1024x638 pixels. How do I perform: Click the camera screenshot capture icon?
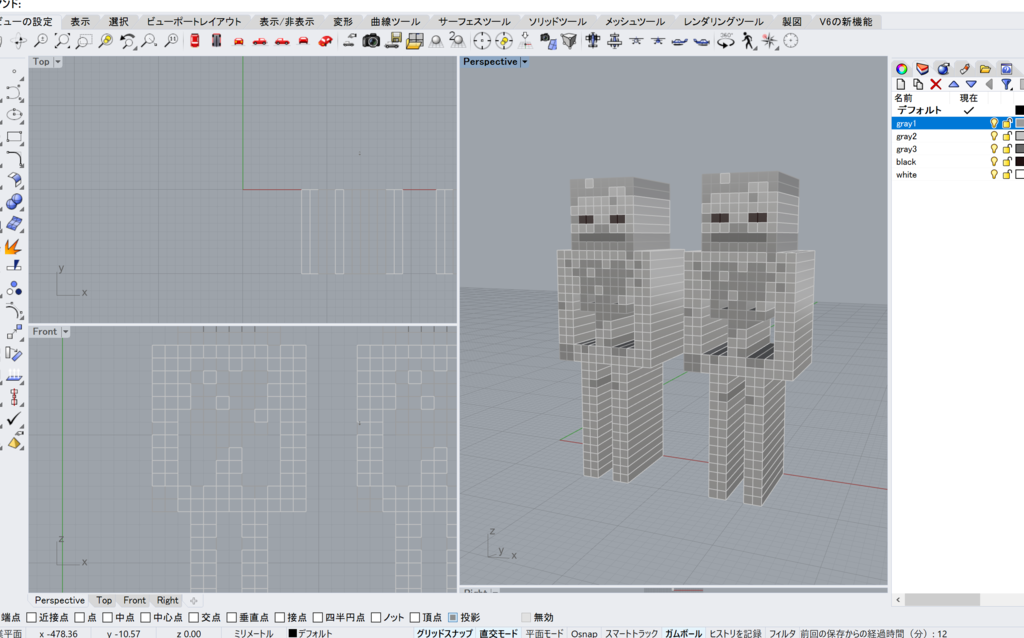tap(371, 41)
